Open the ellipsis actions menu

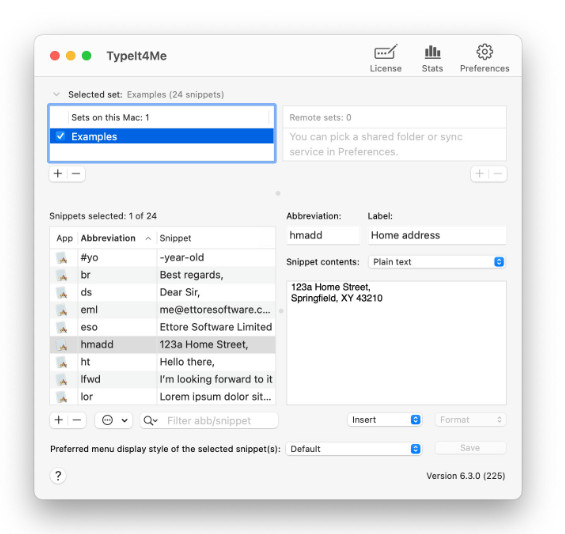pos(114,420)
